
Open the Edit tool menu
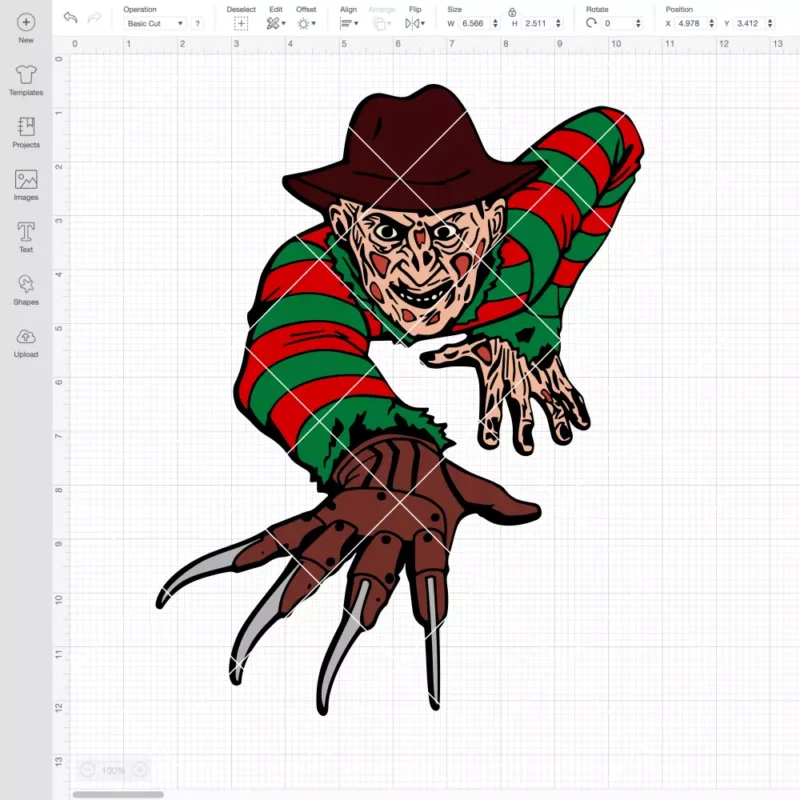tap(276, 23)
